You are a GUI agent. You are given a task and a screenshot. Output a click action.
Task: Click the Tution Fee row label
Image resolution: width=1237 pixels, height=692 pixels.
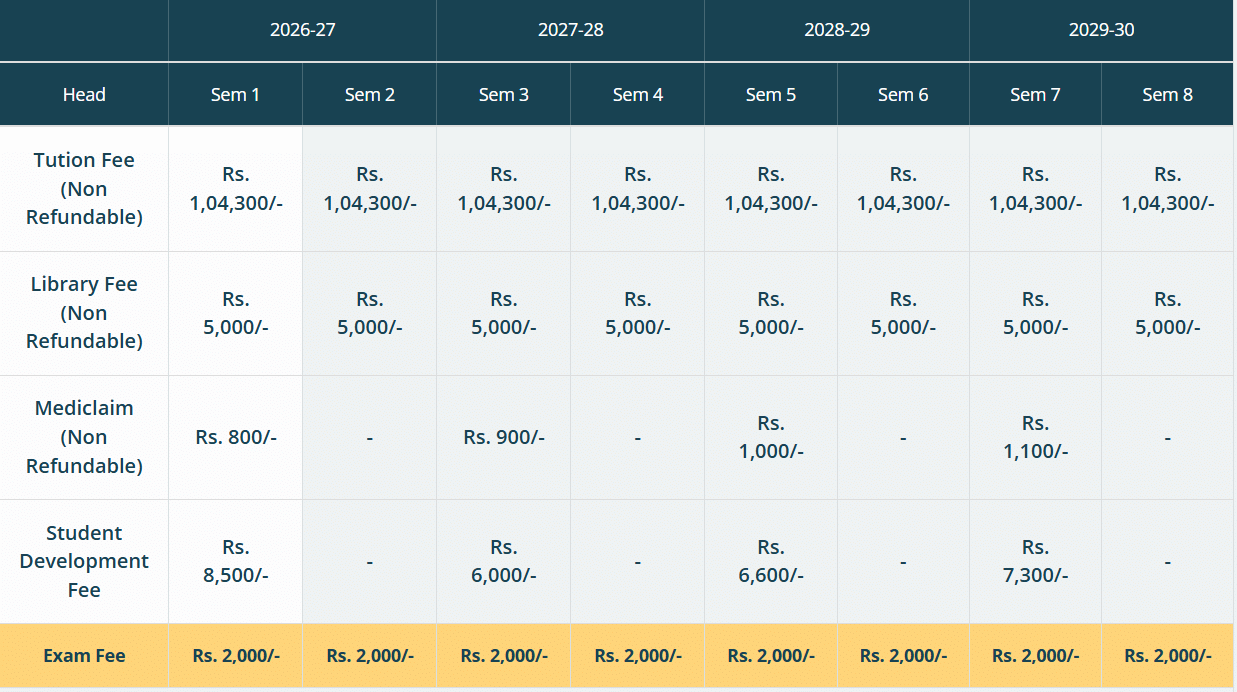84,188
